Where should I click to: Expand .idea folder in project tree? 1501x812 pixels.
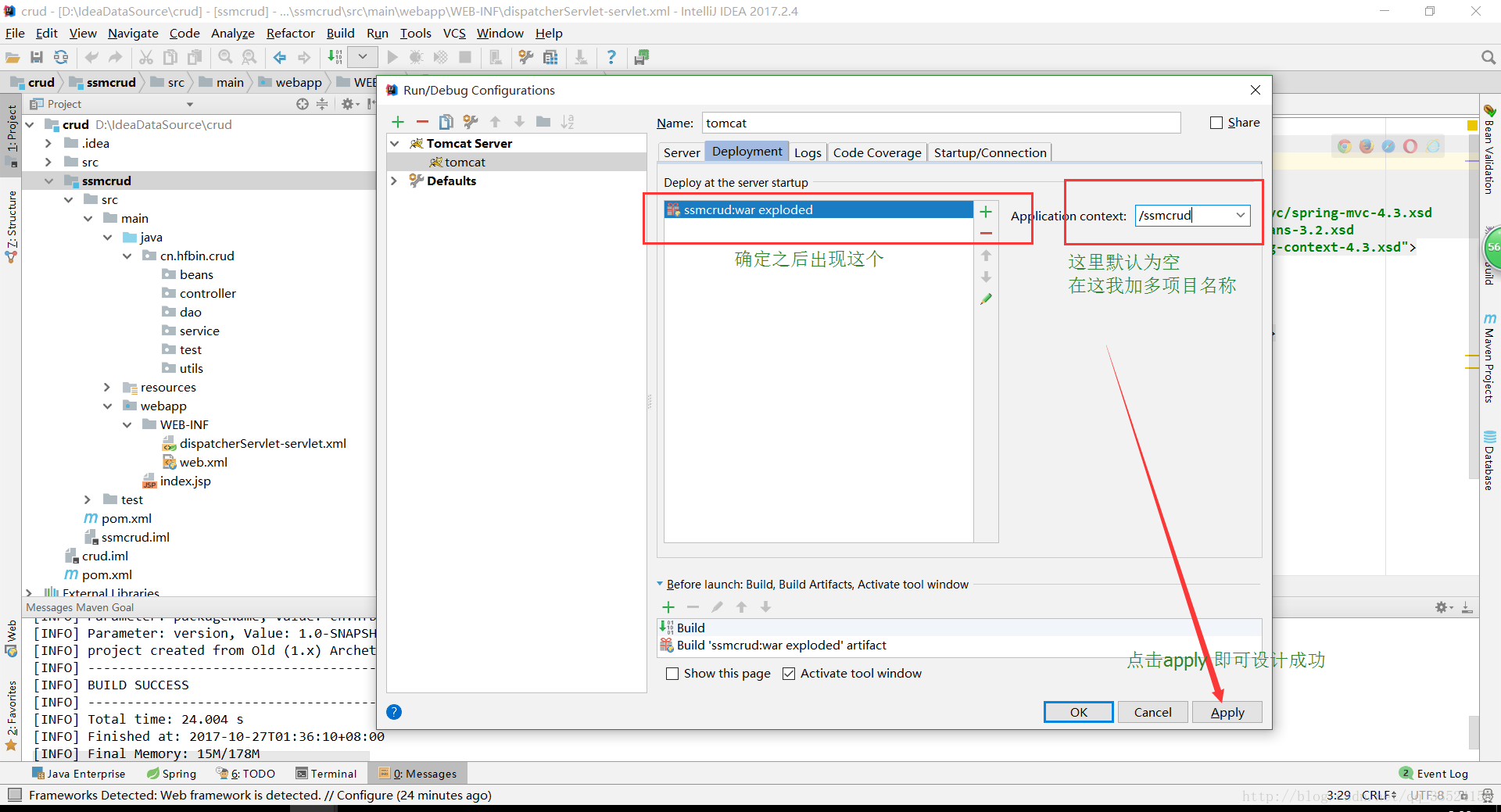click(48, 144)
